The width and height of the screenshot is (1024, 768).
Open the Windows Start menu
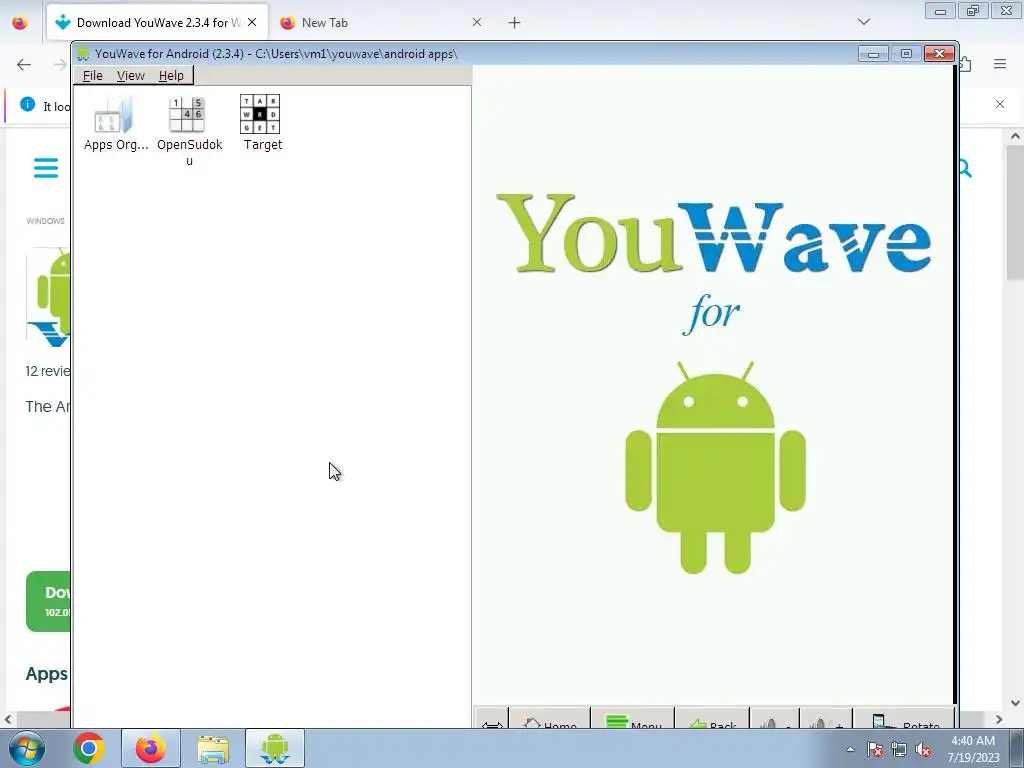(25, 748)
